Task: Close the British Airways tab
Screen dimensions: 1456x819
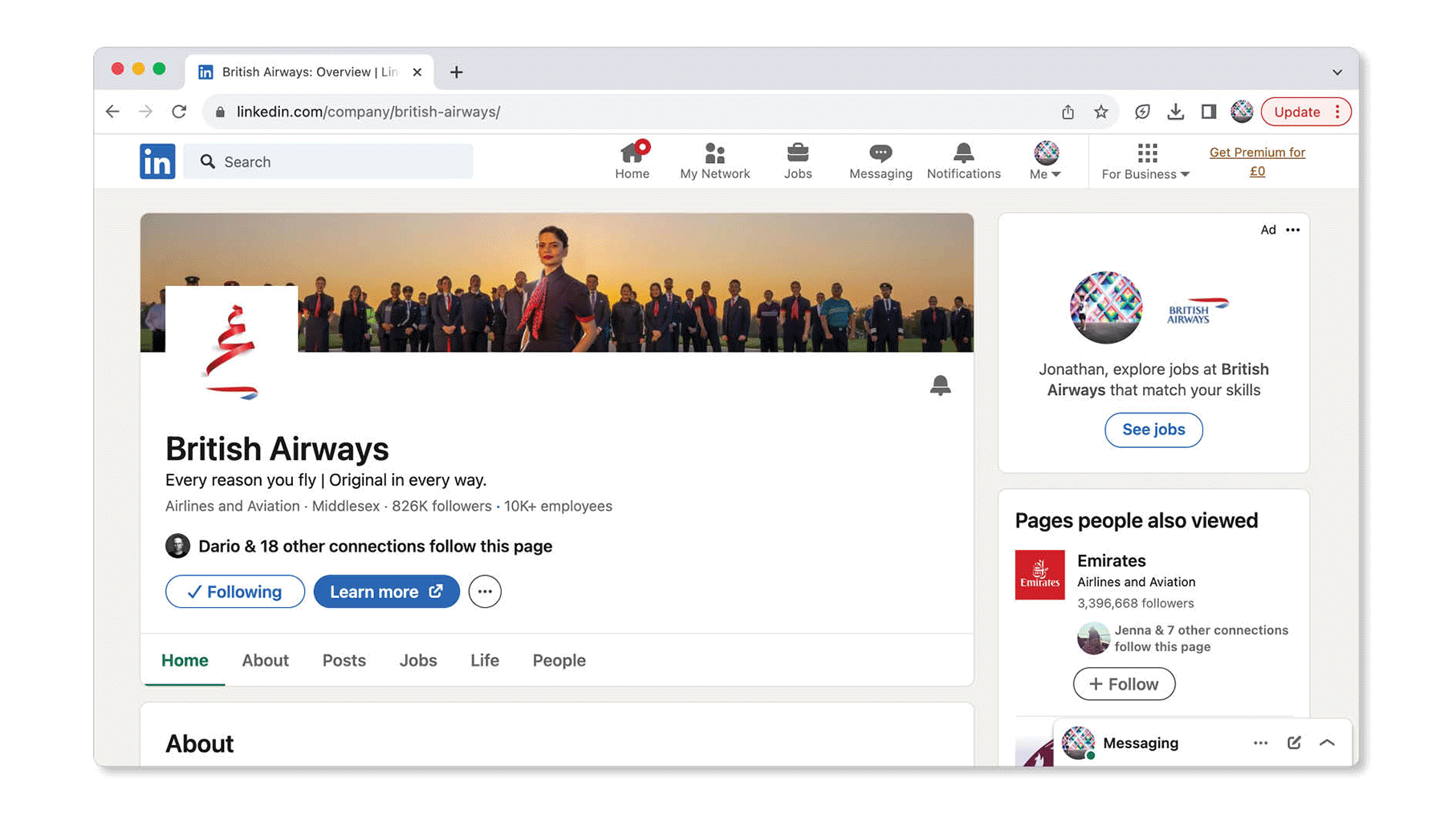Action: (x=417, y=72)
